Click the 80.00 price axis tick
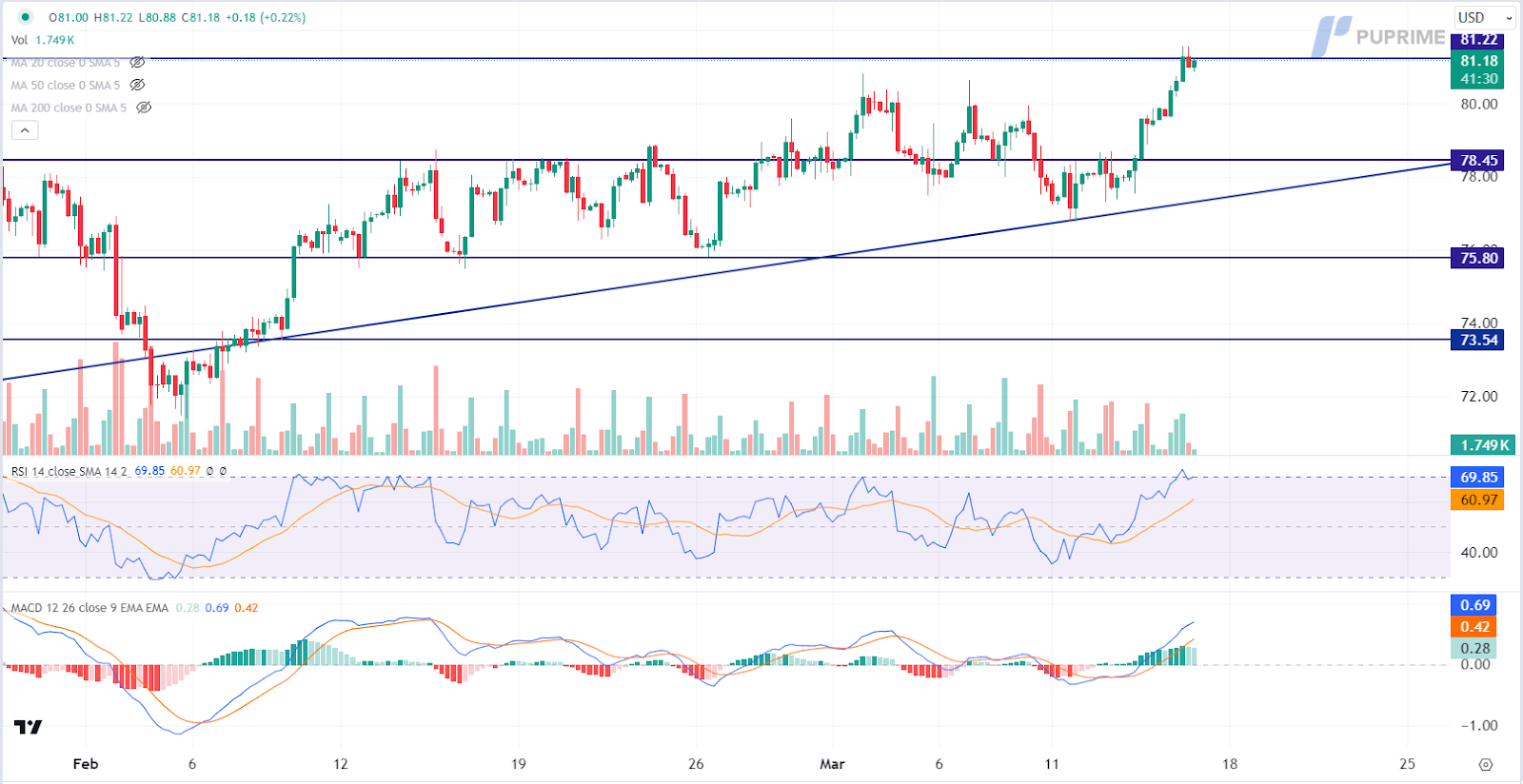This screenshot has width=1523, height=784. tap(1479, 105)
